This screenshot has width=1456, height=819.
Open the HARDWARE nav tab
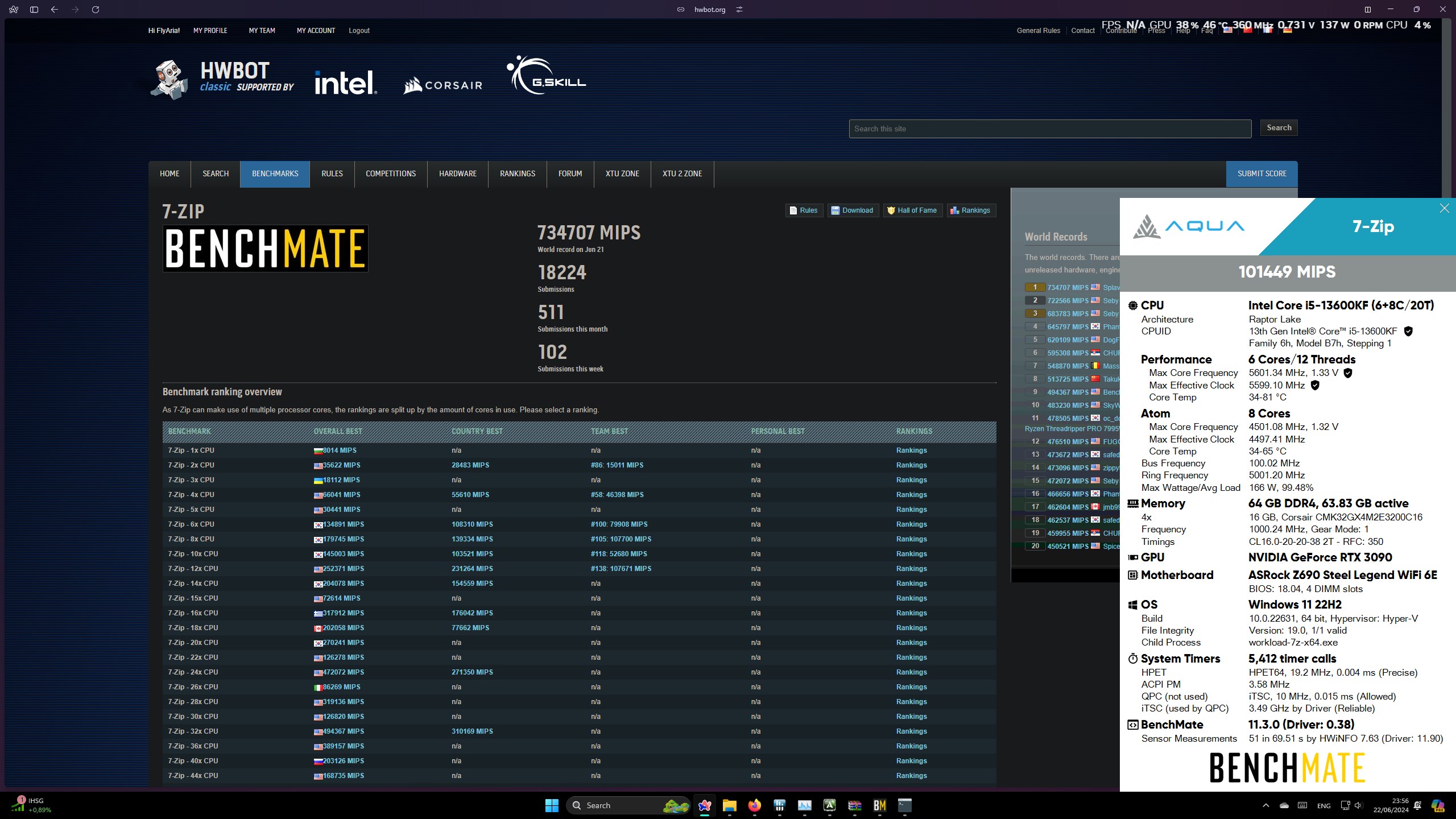(458, 174)
